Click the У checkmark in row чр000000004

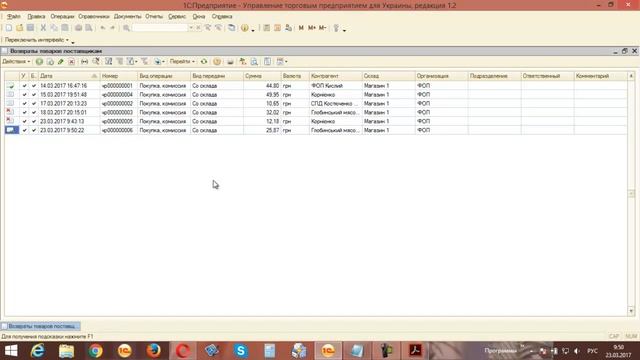point(24,95)
